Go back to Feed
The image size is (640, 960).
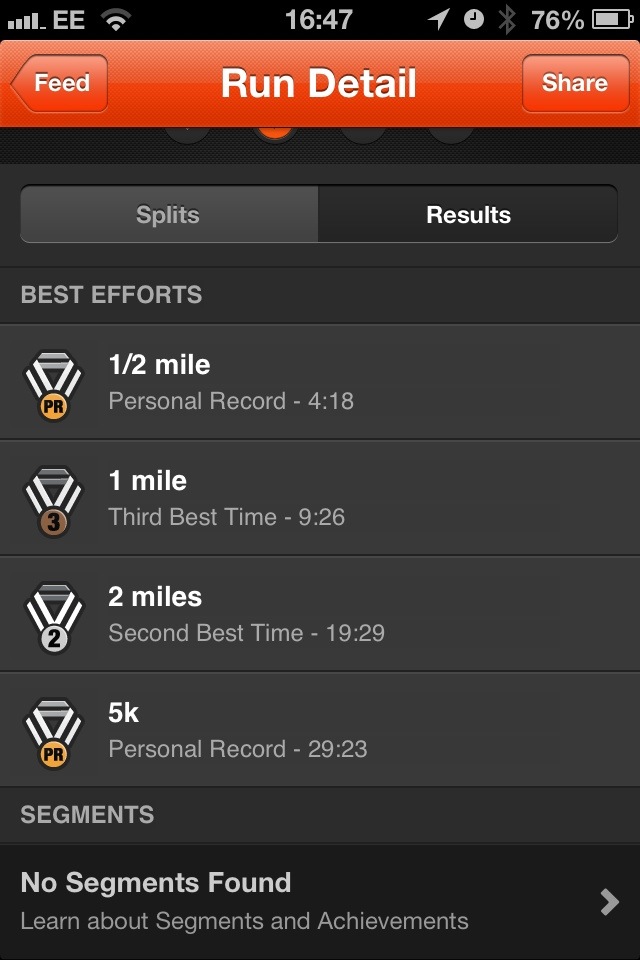tap(59, 84)
